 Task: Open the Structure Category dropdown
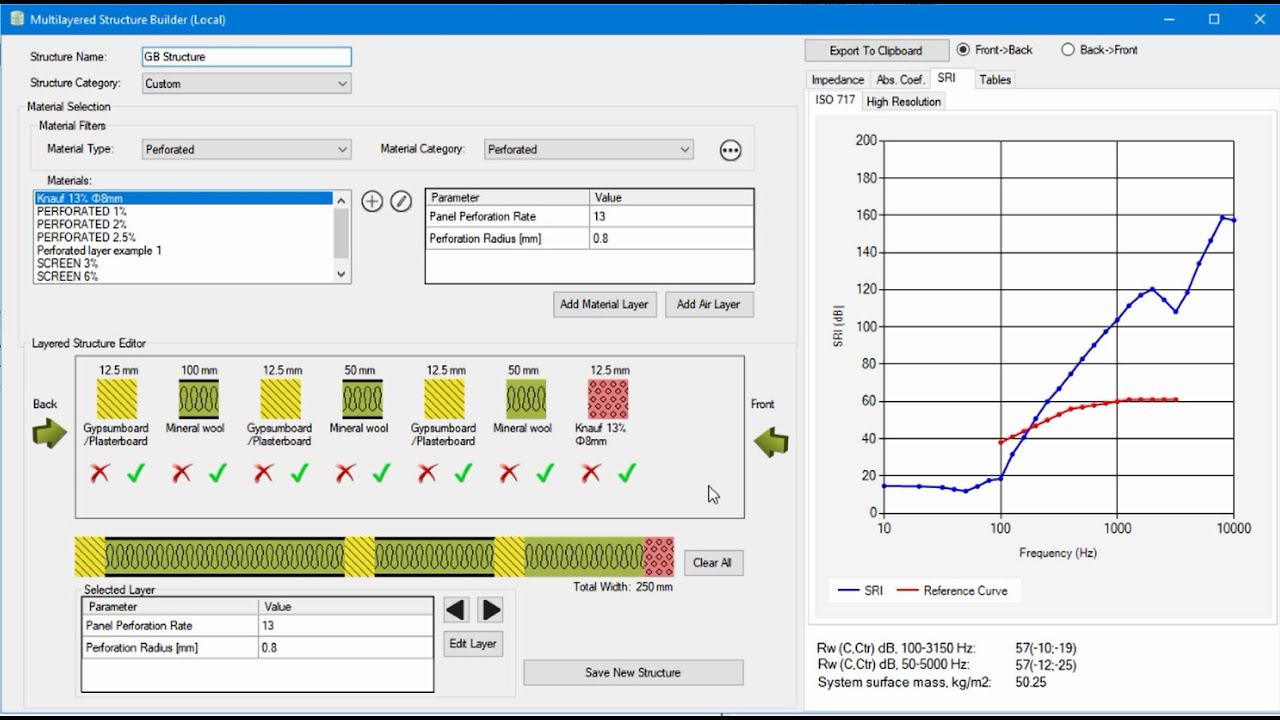(246, 84)
